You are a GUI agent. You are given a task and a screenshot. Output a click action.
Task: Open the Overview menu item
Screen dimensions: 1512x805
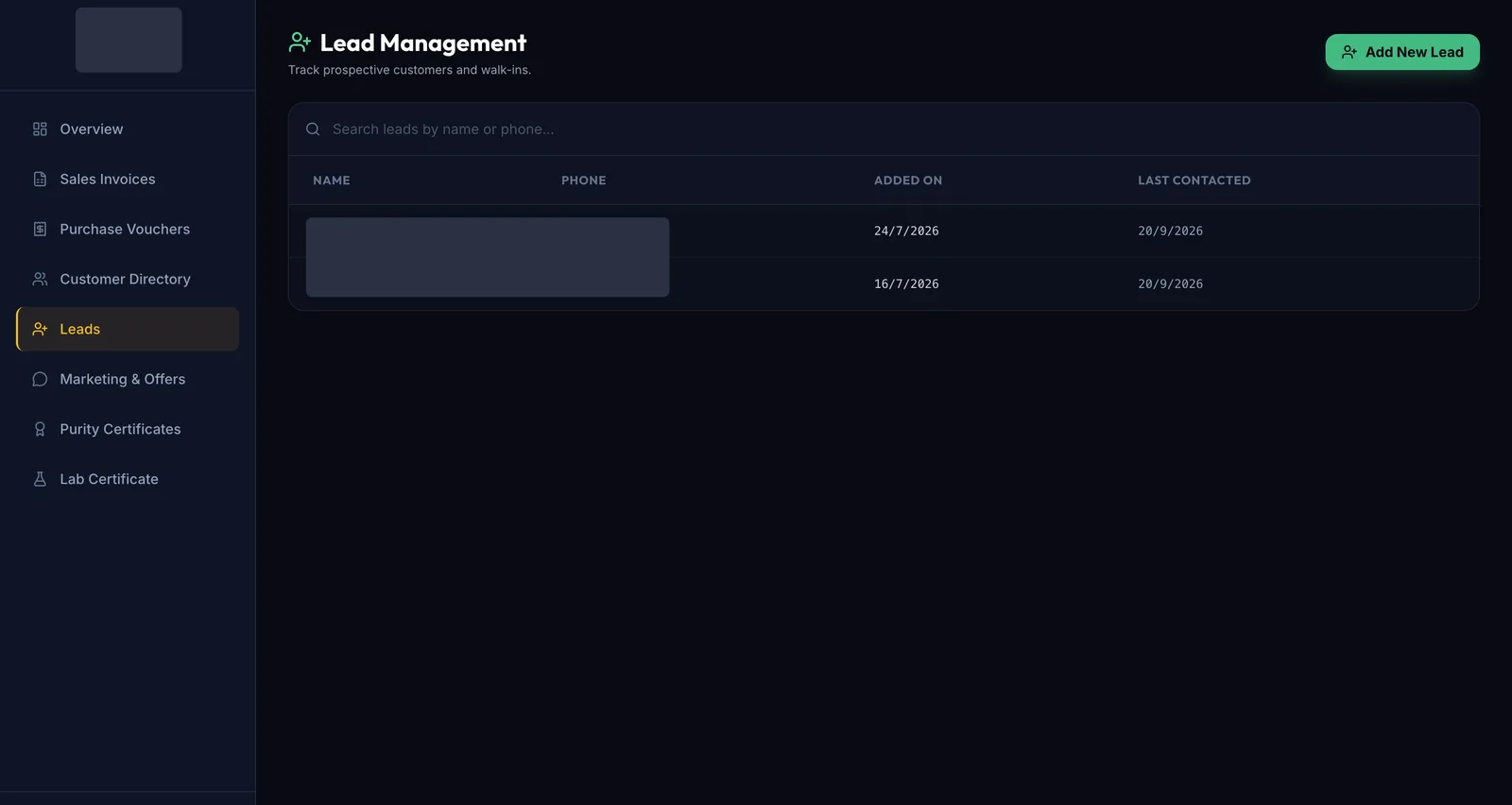coord(128,129)
